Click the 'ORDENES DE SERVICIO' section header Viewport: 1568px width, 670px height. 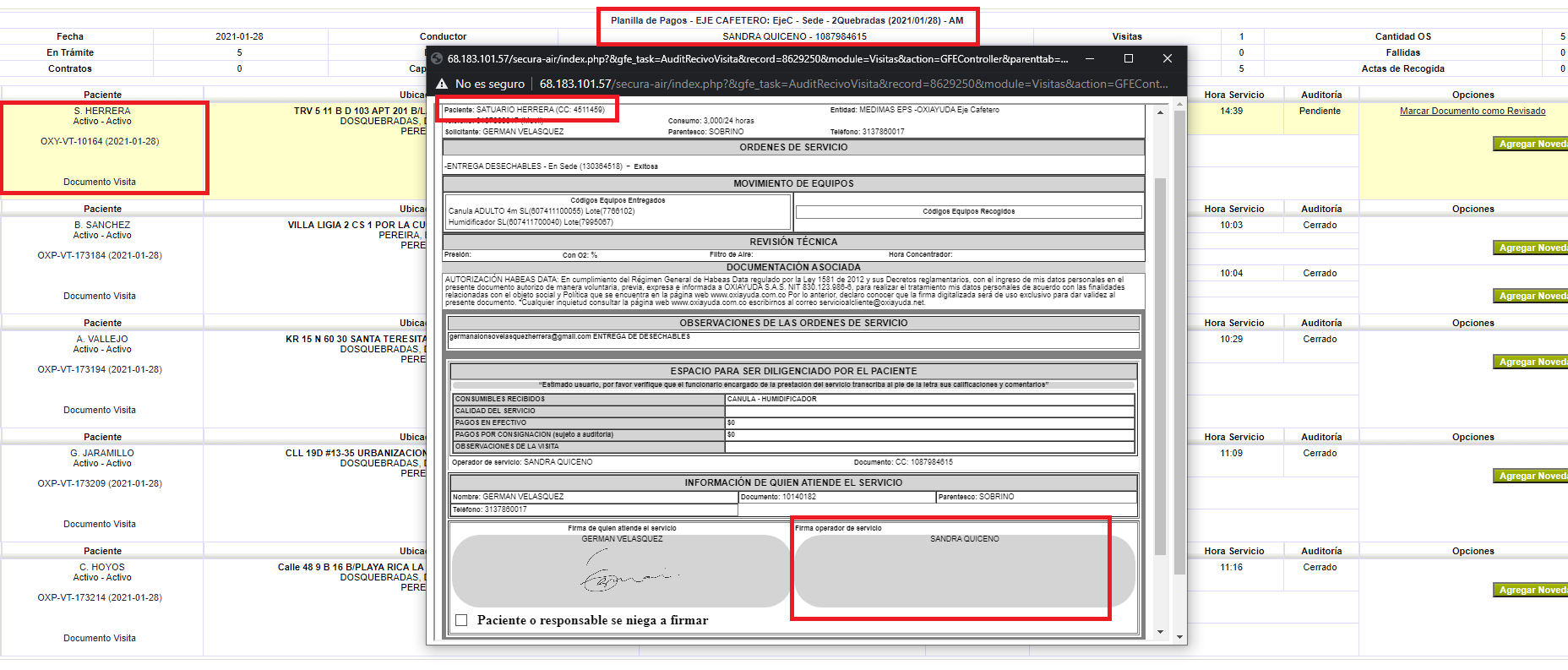tap(793, 147)
